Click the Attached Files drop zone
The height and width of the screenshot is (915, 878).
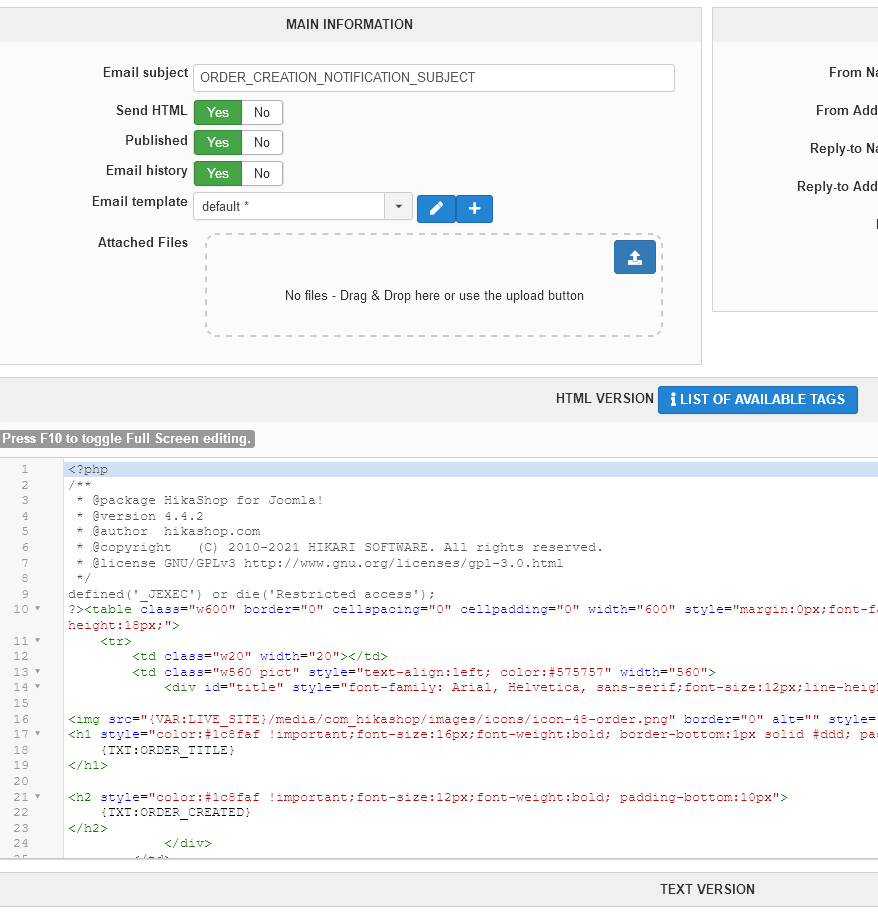click(x=433, y=295)
